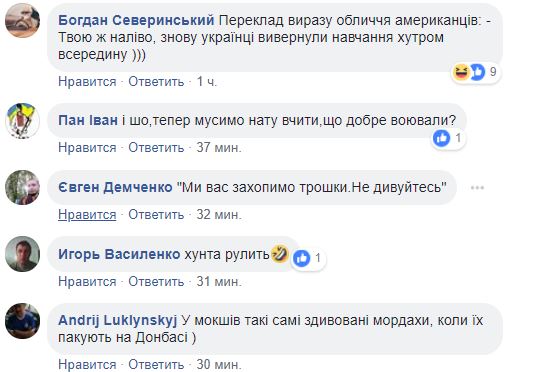Screen dimensions: 541x372
Task: Click the laughing reaction on Богдан Северинський's comment
Action: pos(461,72)
